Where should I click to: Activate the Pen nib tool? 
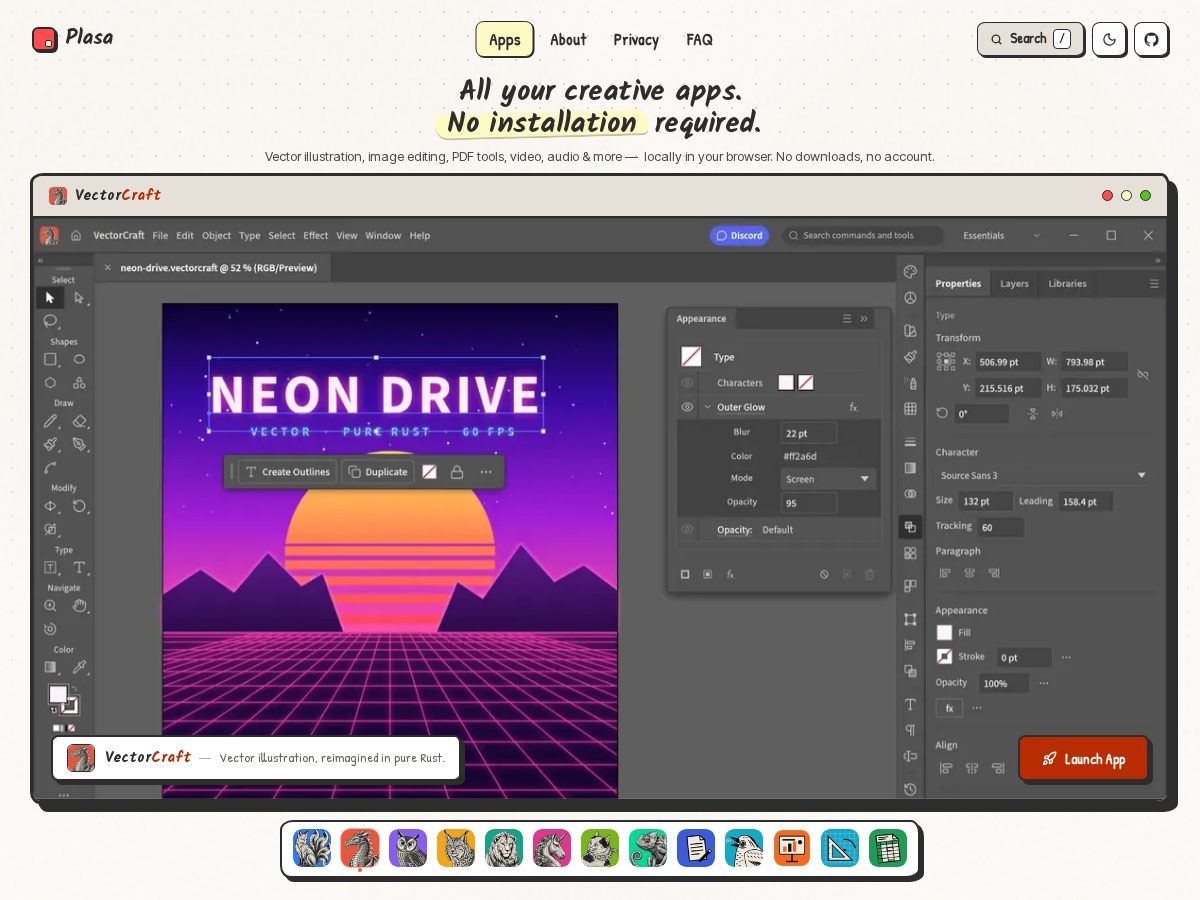(79, 444)
